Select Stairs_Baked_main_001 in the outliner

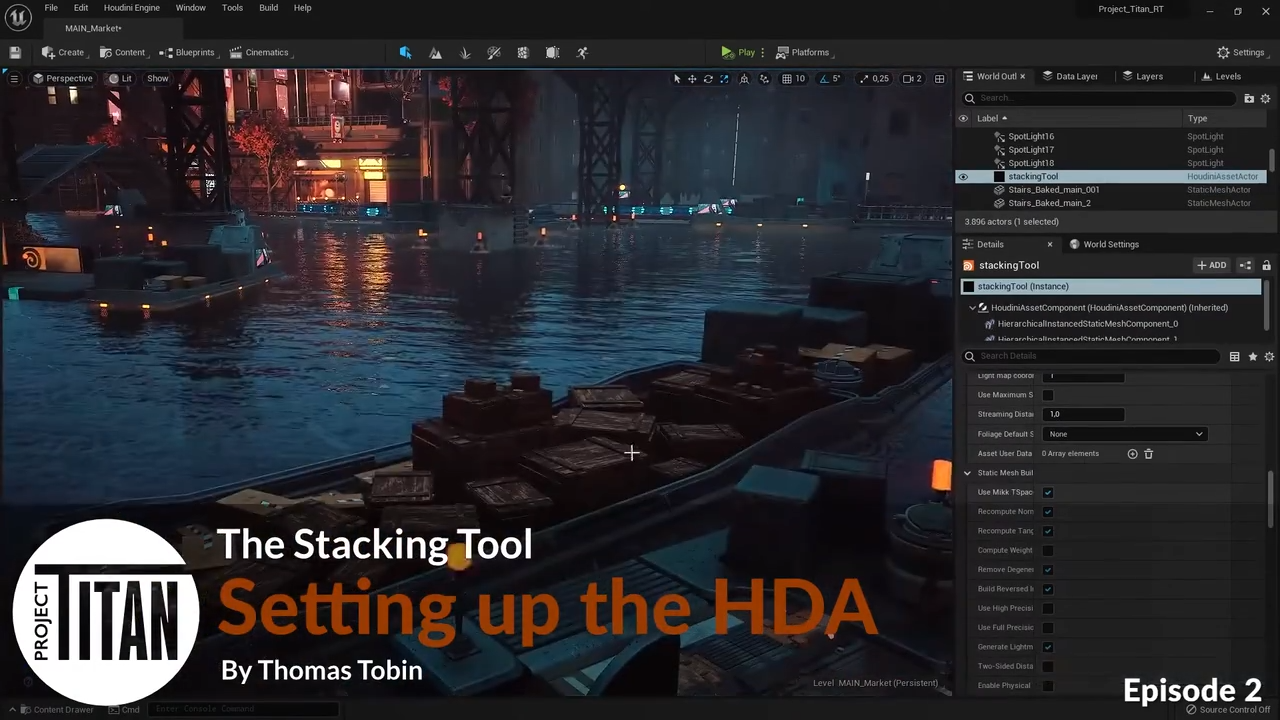tap(1053, 190)
